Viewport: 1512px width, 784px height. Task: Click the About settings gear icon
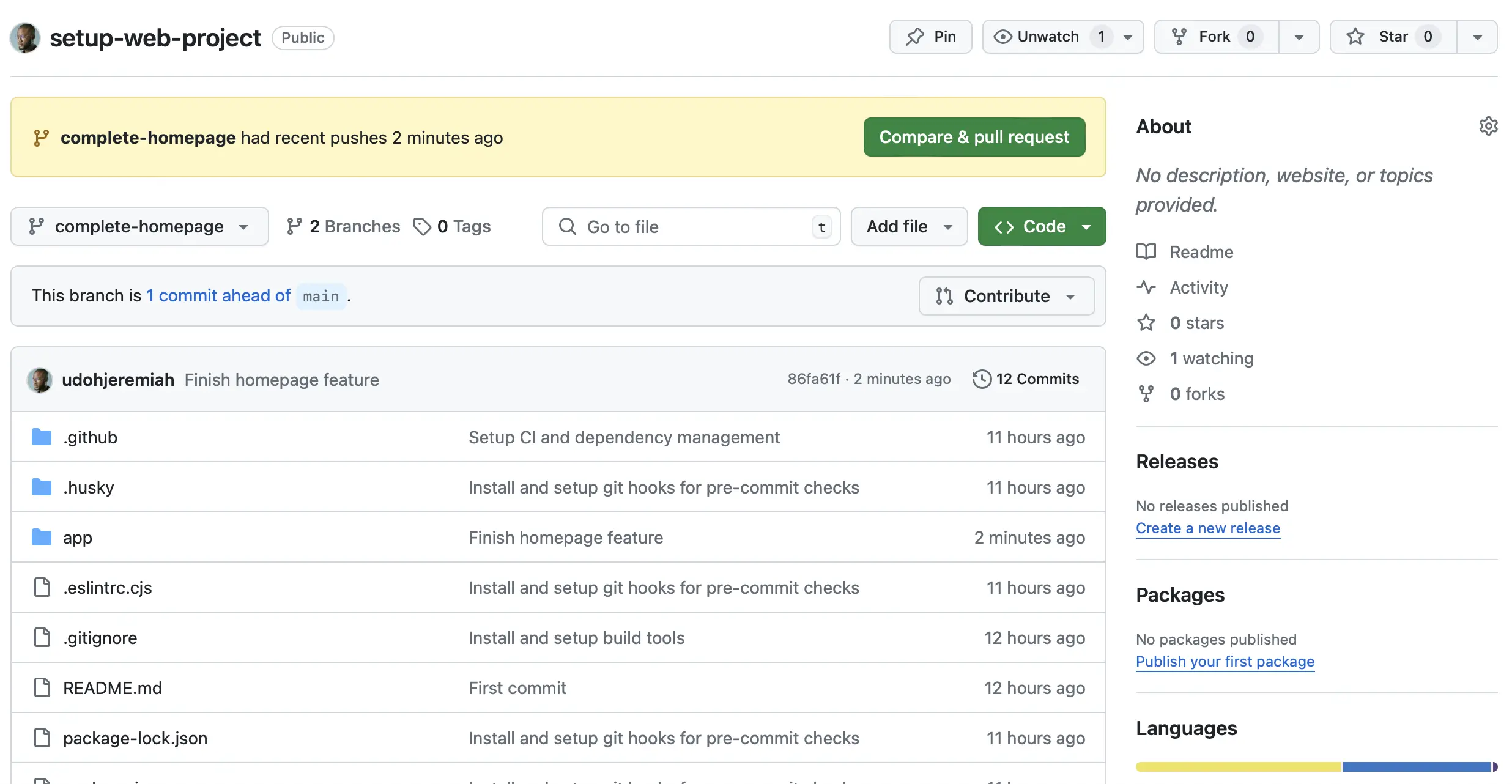tap(1488, 126)
